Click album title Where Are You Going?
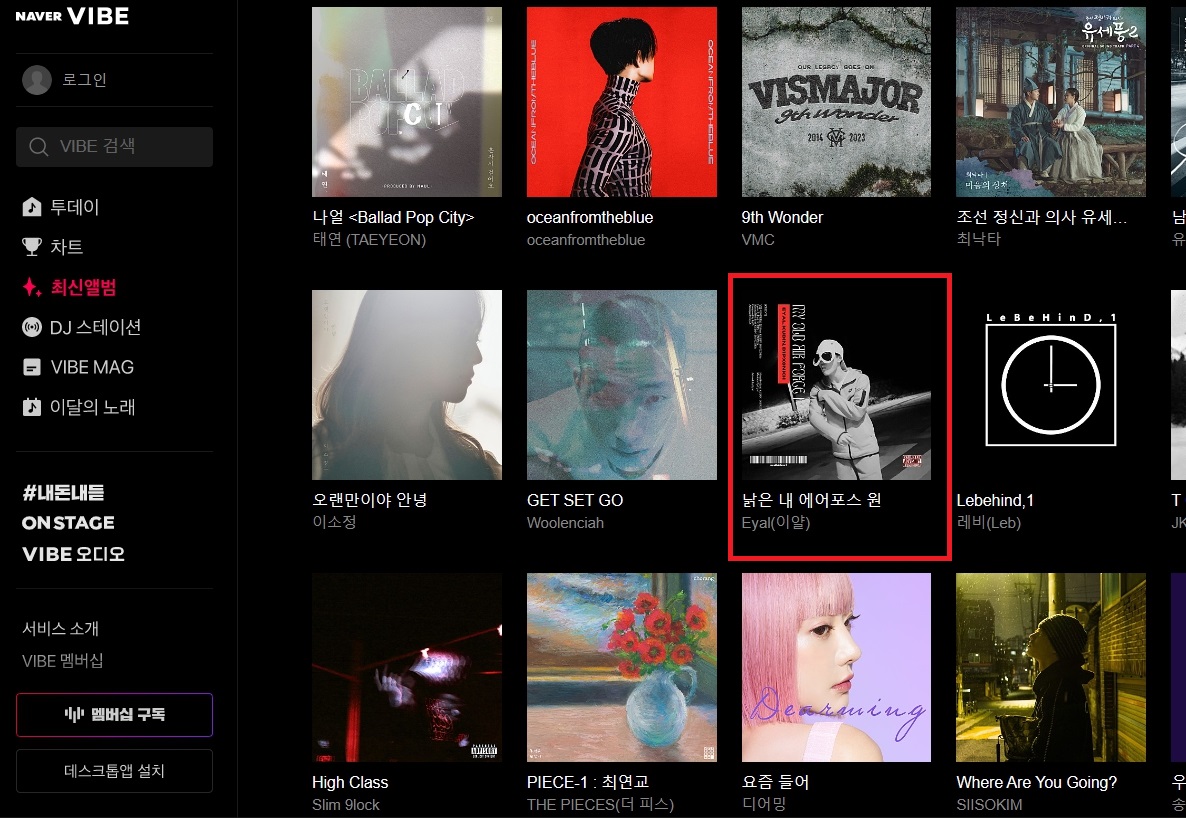This screenshot has height=818, width=1186. click(x=1036, y=782)
